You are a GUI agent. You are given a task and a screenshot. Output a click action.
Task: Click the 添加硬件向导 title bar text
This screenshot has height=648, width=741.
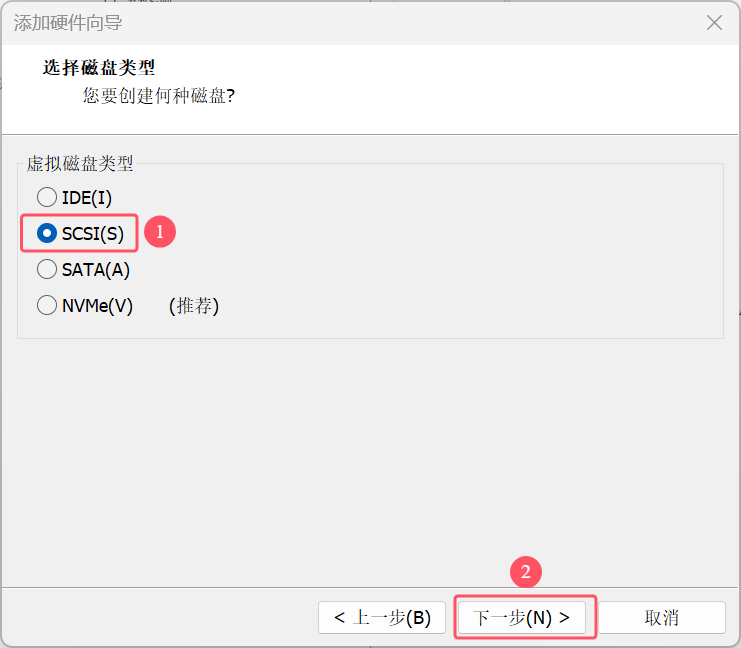(x=68, y=23)
